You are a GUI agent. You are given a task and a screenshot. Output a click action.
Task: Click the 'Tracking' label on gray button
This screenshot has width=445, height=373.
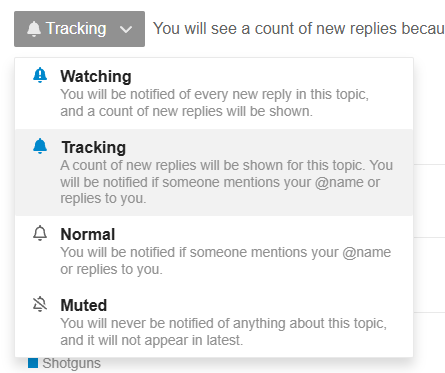point(76,29)
